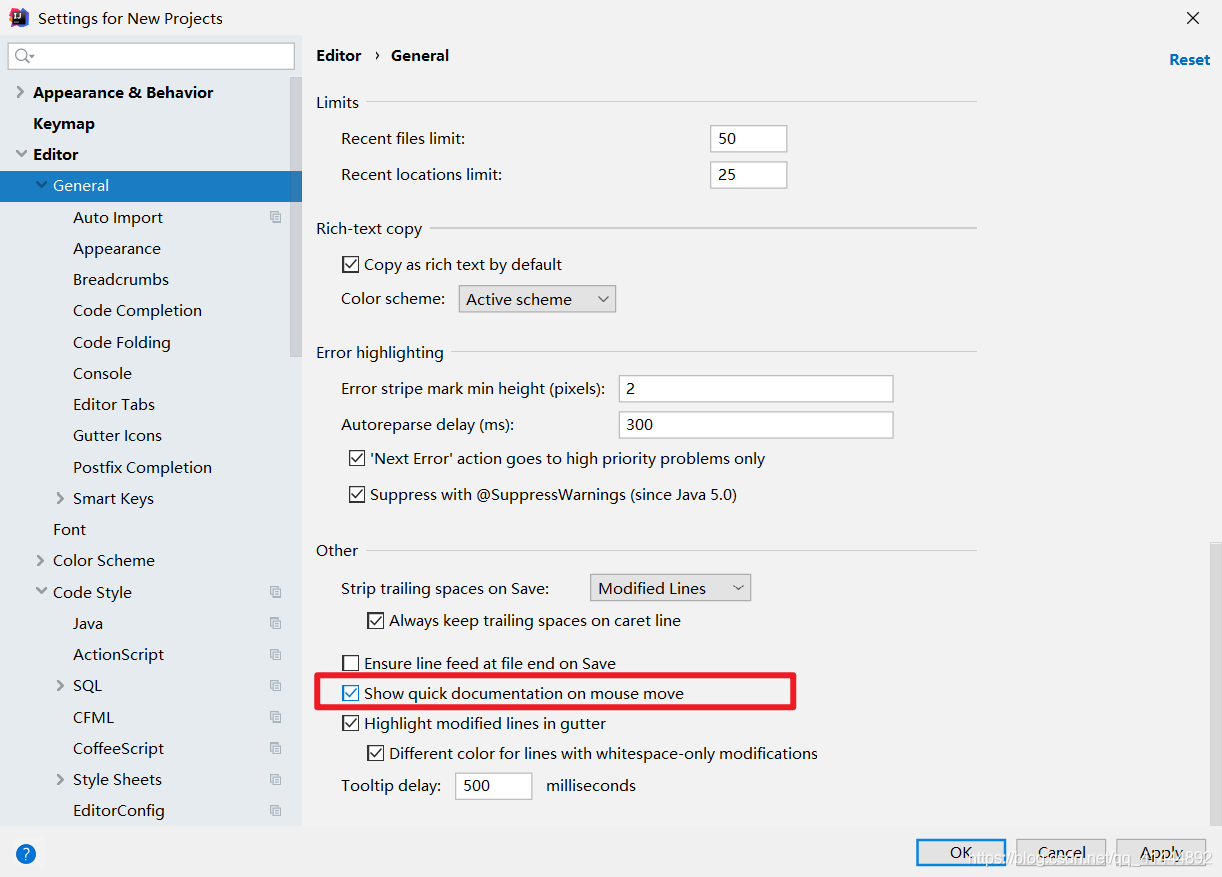Image resolution: width=1222 pixels, height=877 pixels.
Task: Click the Reset link
Action: [1189, 60]
